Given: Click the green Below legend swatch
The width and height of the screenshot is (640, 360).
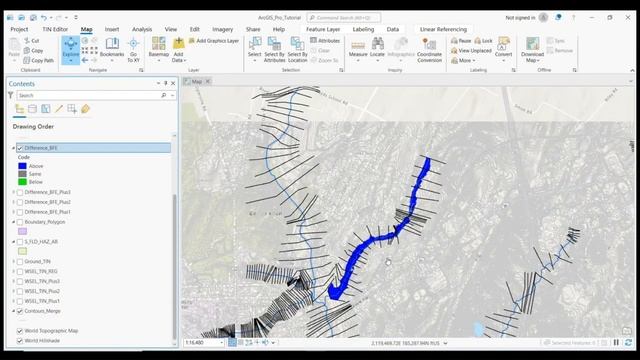Looking at the screenshot, I should pos(22,182).
